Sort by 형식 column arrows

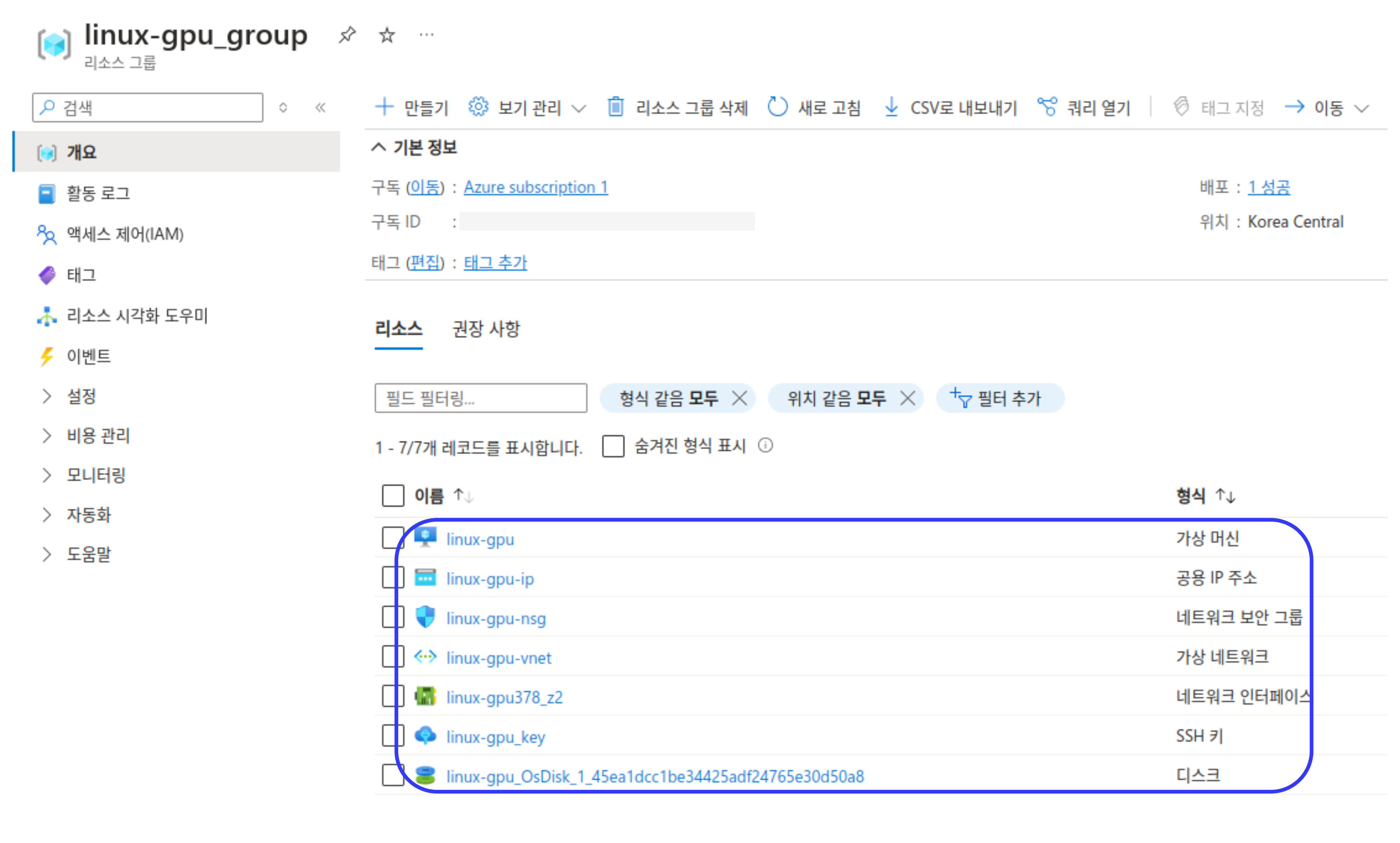[1226, 496]
